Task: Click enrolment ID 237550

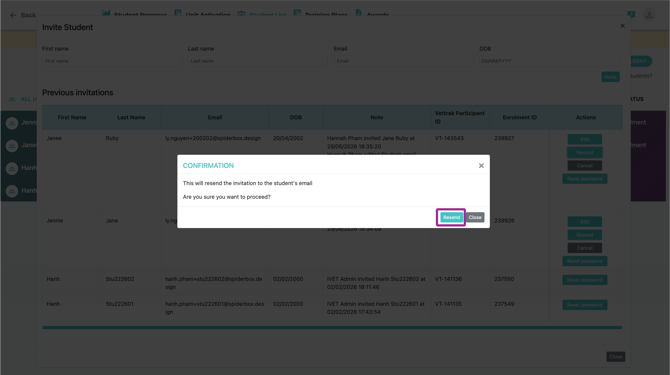Action: click(504, 279)
